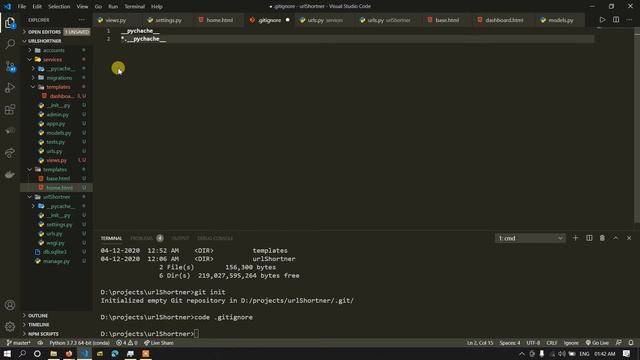640x360 pixels.
Task: Open the File menu
Action: [22, 7]
